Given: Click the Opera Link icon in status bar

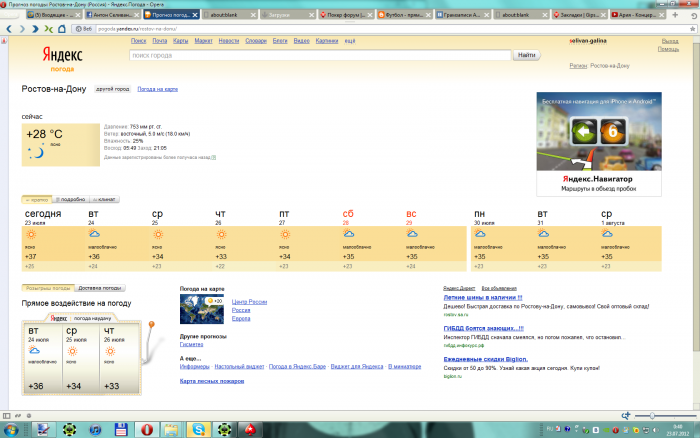Looking at the screenshot, I should (18, 416).
